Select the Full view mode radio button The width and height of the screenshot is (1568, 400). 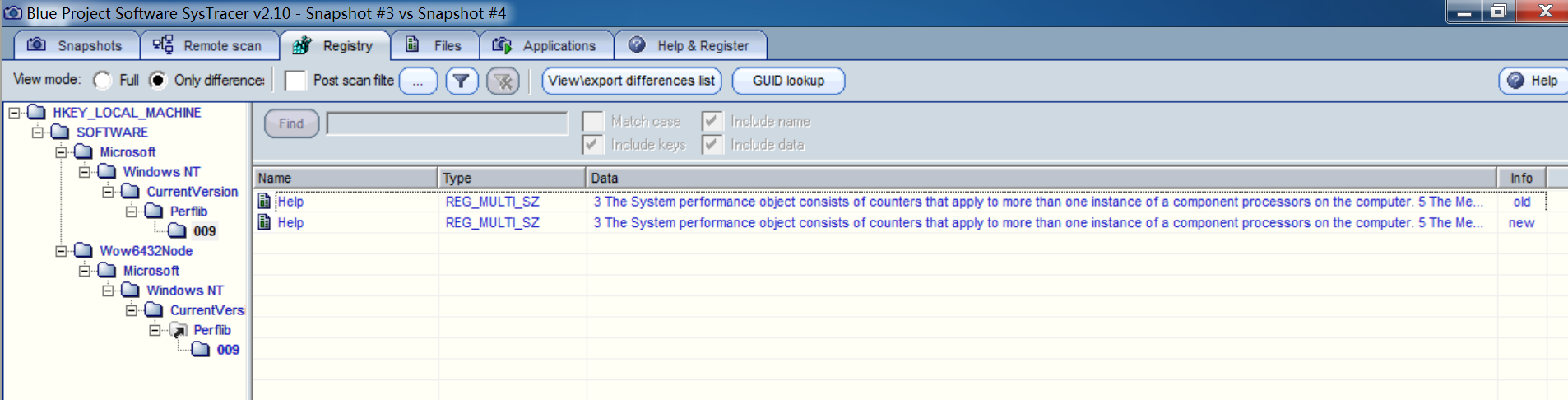coord(103,81)
